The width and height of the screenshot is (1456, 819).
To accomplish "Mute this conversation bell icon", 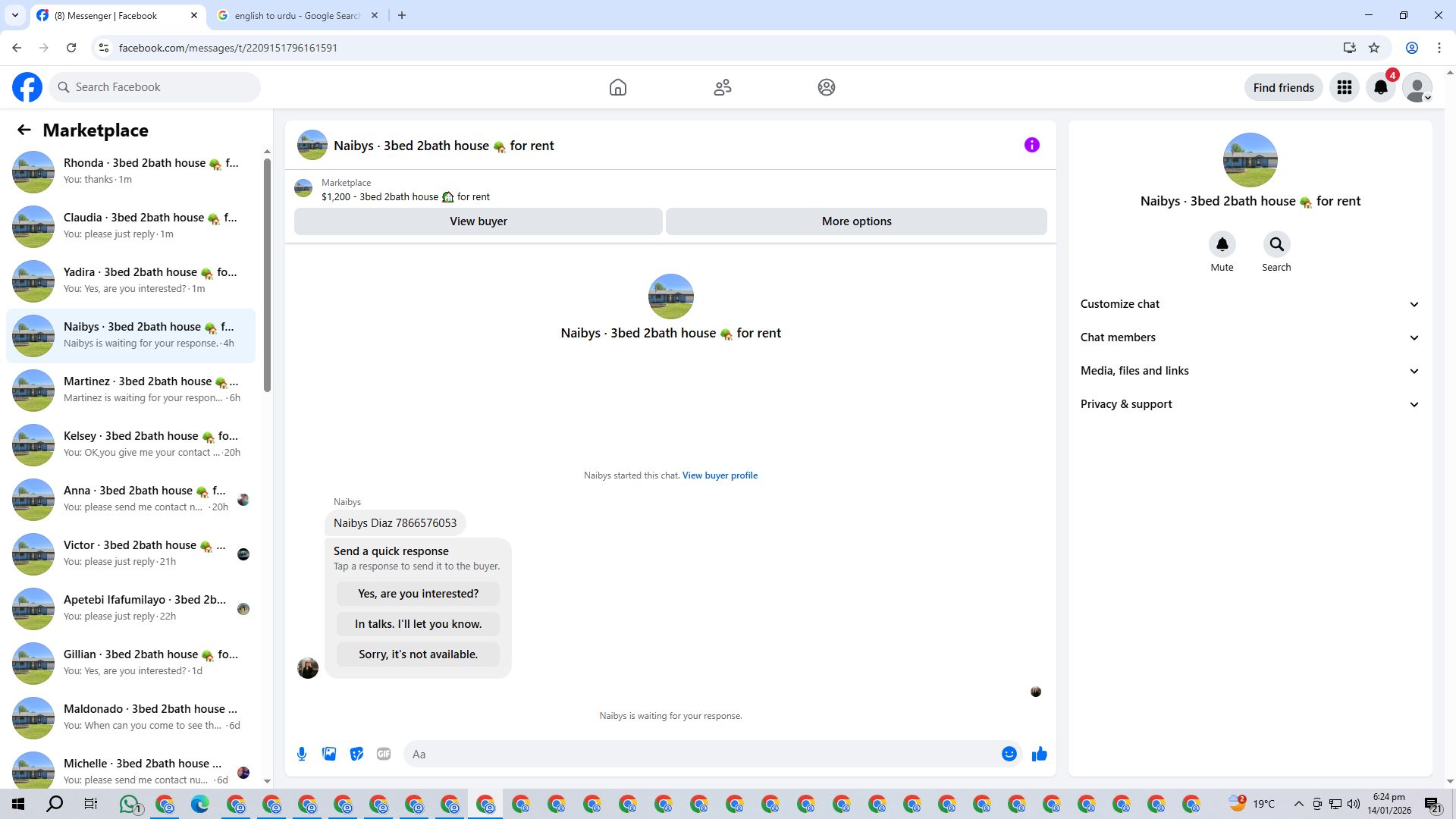I will (1222, 244).
